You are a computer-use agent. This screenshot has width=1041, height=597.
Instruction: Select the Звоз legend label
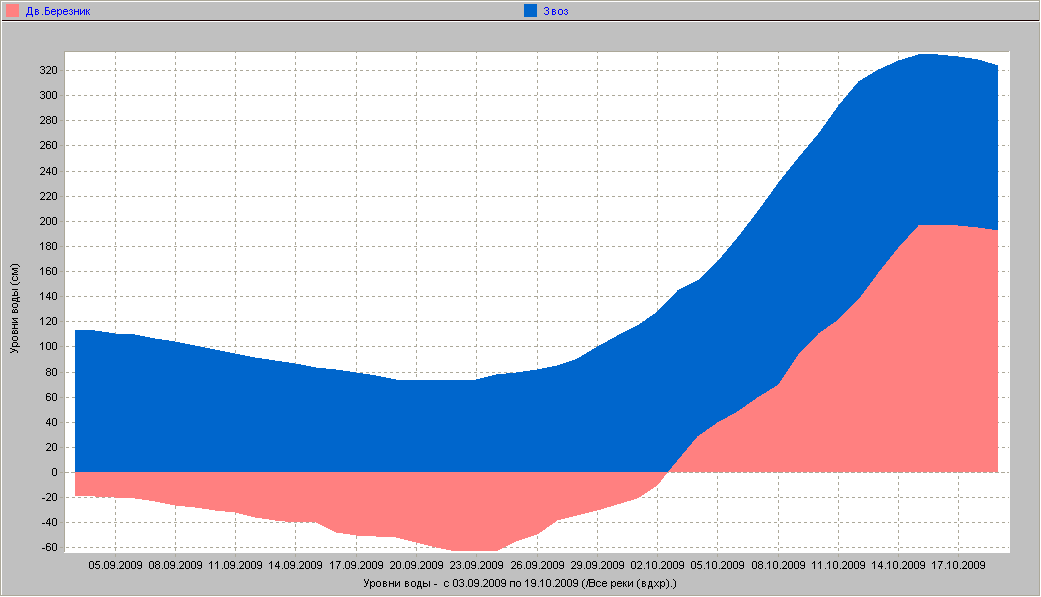point(556,11)
